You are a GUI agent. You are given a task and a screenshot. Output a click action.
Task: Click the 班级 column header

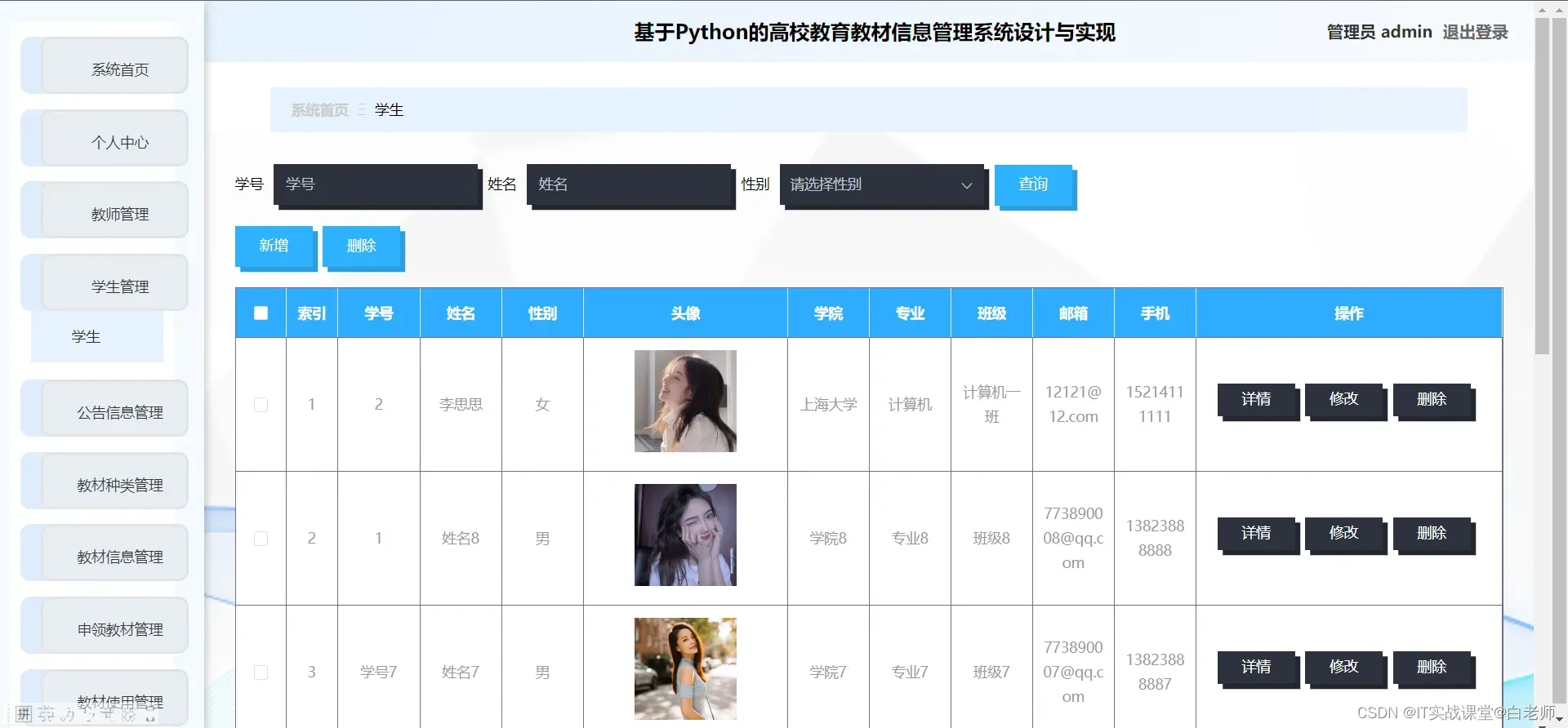(991, 313)
